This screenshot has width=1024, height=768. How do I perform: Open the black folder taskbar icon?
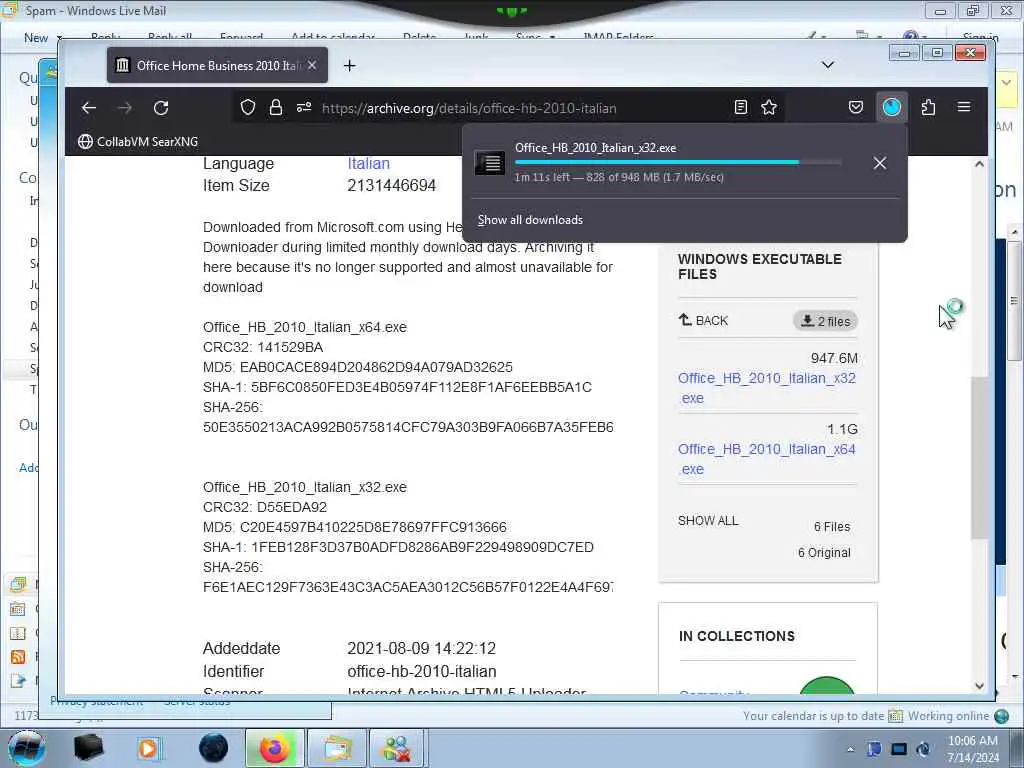click(x=89, y=748)
